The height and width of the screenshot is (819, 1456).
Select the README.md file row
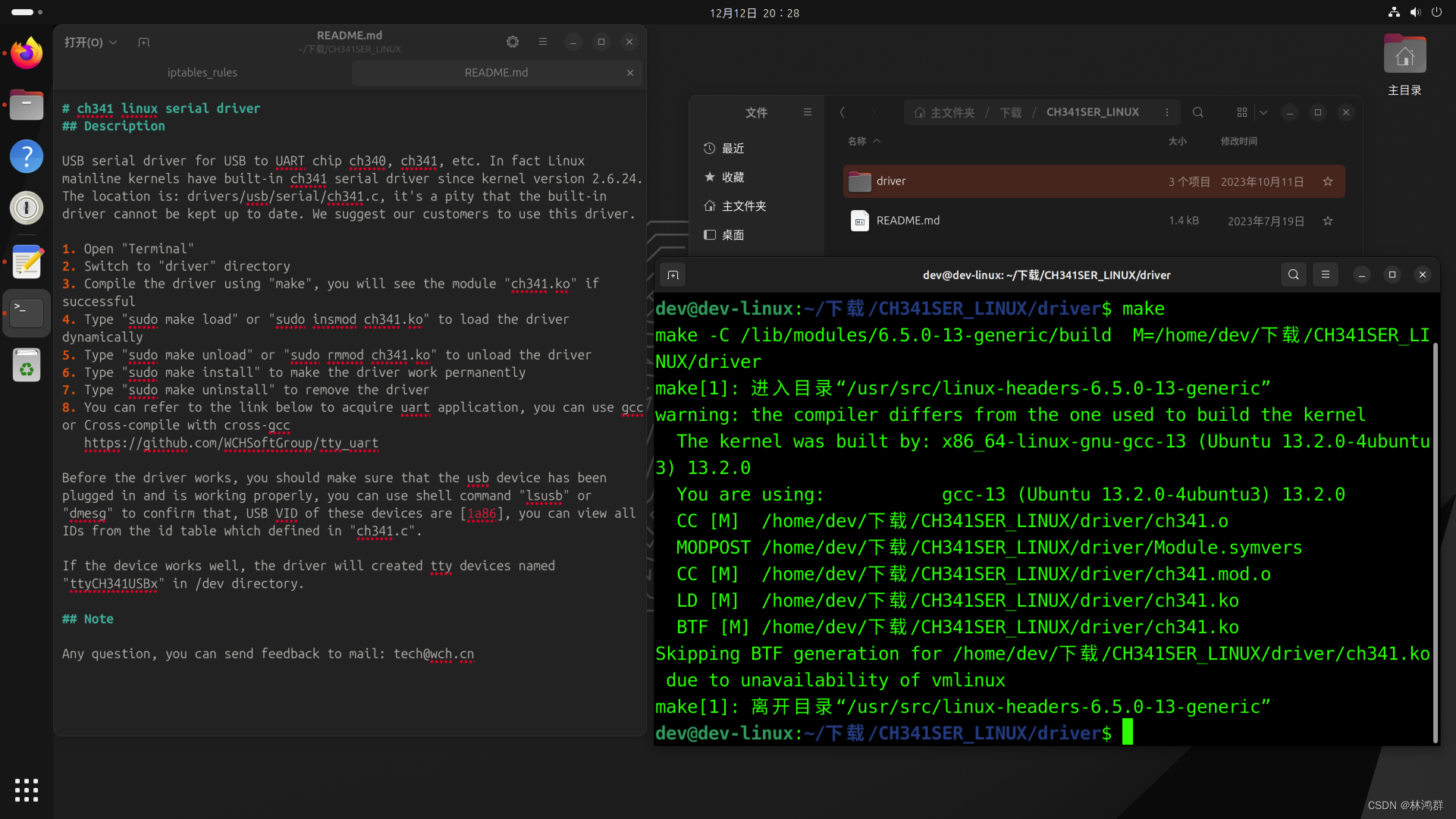point(1094,221)
